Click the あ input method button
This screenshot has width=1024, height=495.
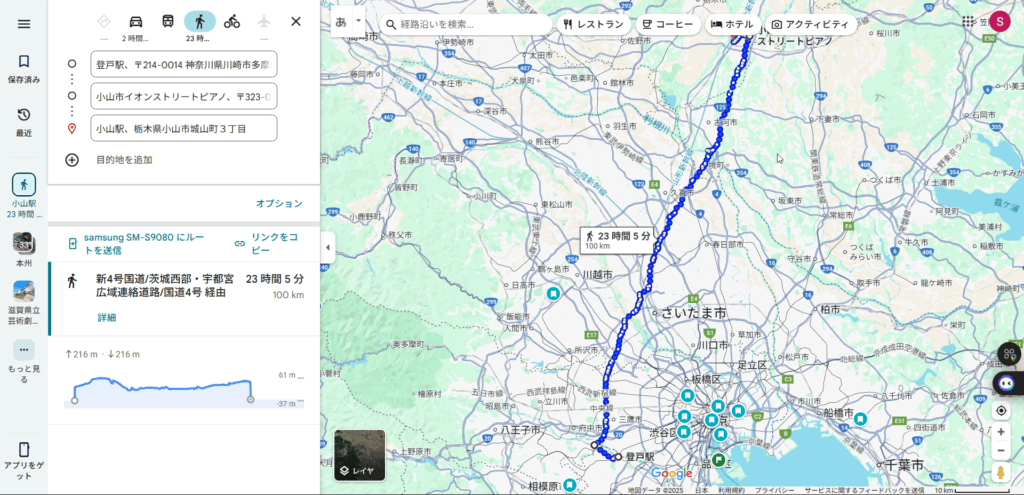pos(341,22)
